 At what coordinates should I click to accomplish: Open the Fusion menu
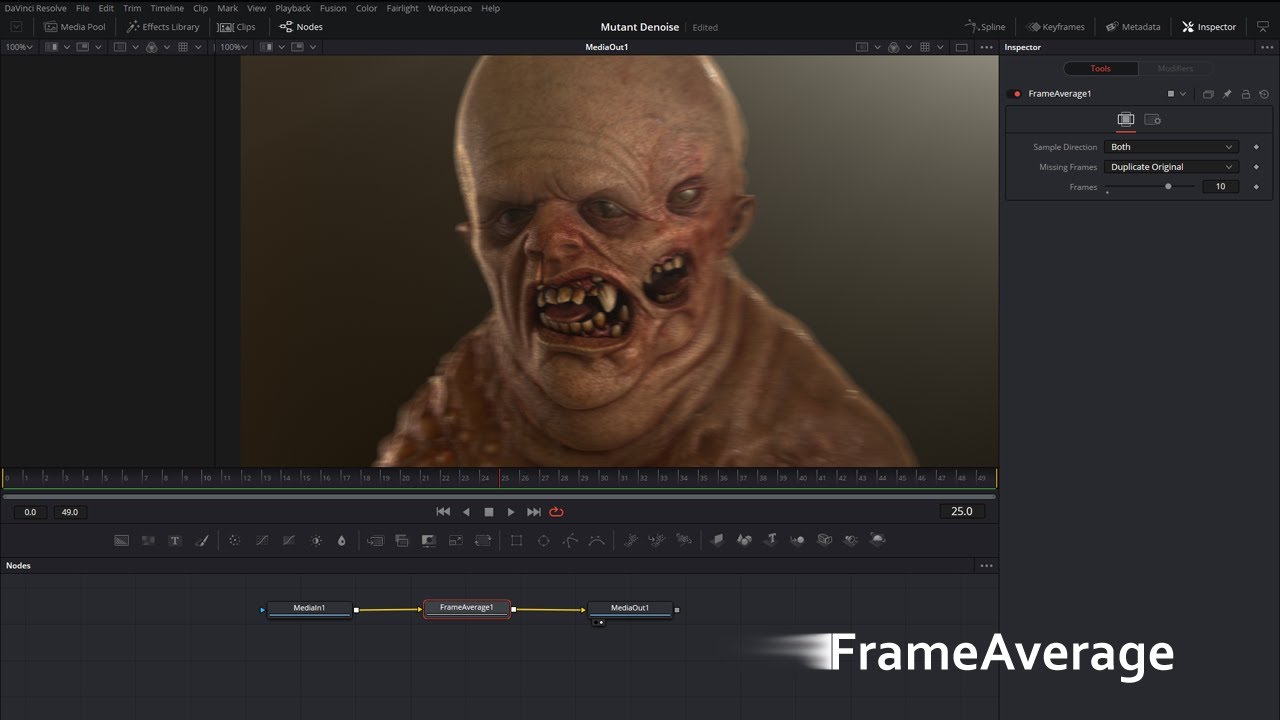tap(333, 8)
